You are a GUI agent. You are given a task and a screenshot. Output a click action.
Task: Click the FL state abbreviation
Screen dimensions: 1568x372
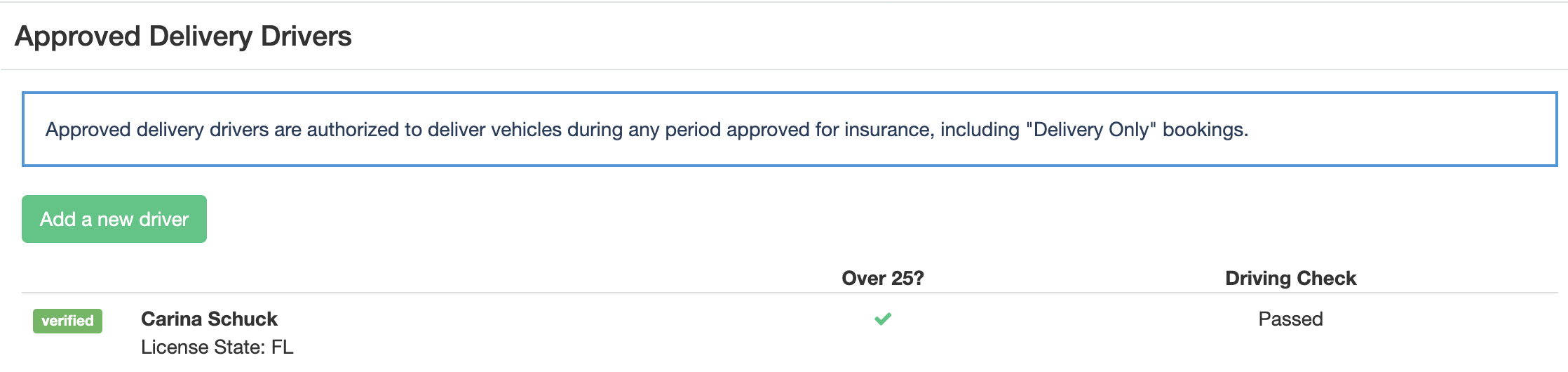[x=283, y=347]
